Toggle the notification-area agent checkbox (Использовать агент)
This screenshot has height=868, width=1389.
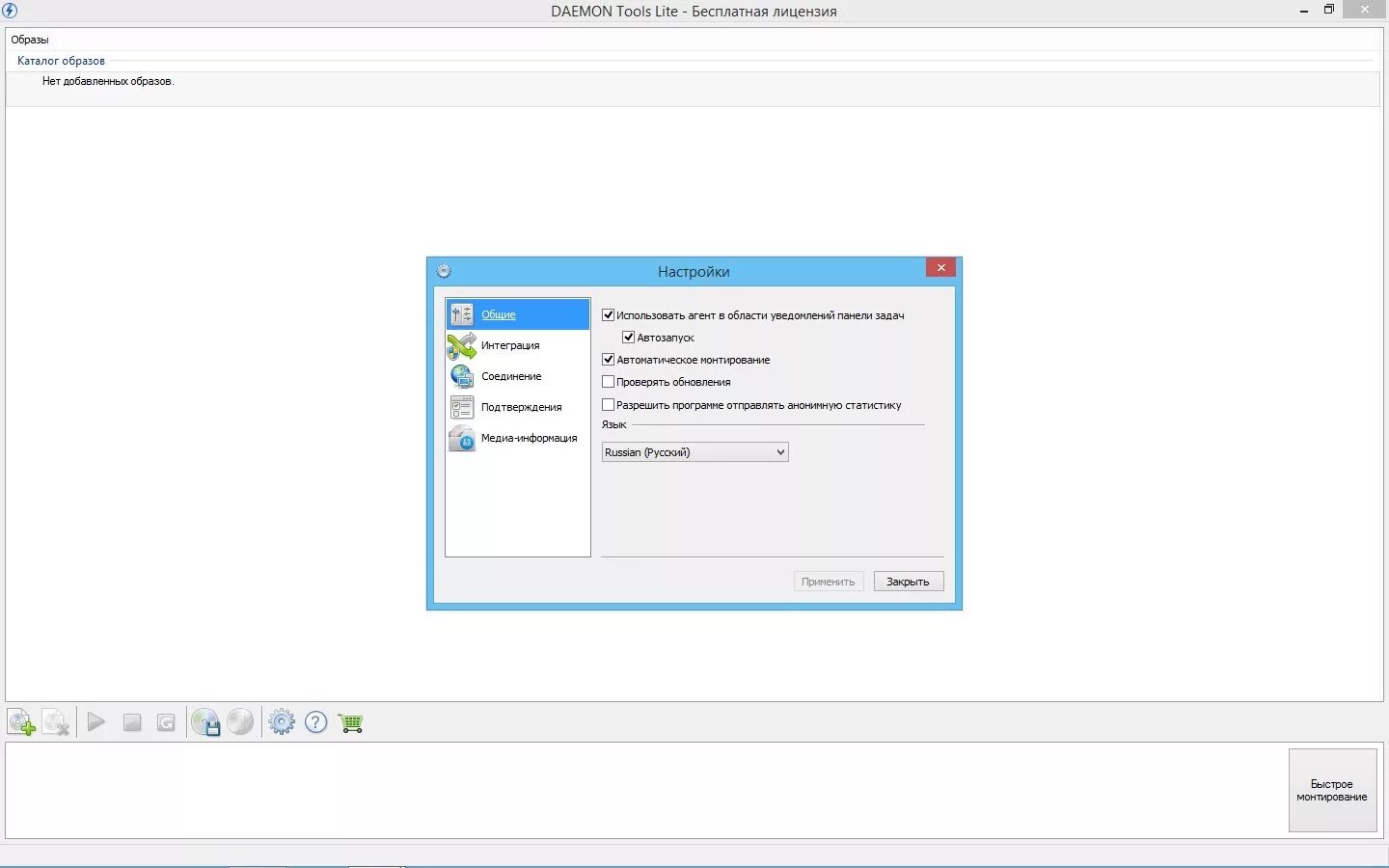coord(609,315)
